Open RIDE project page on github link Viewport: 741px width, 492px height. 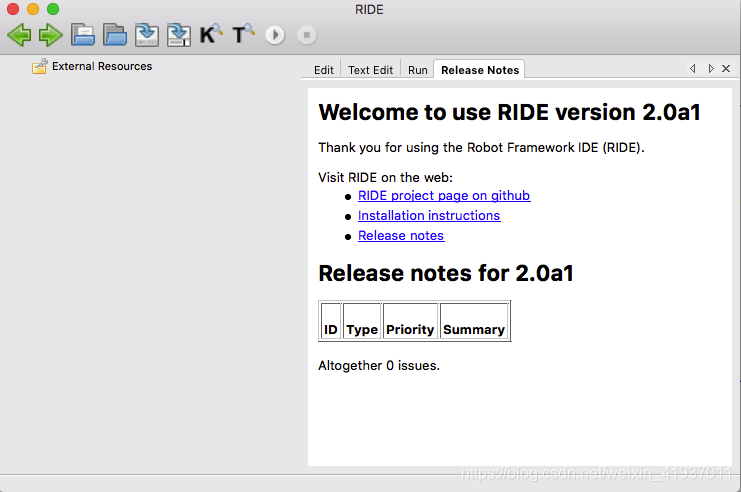444,196
